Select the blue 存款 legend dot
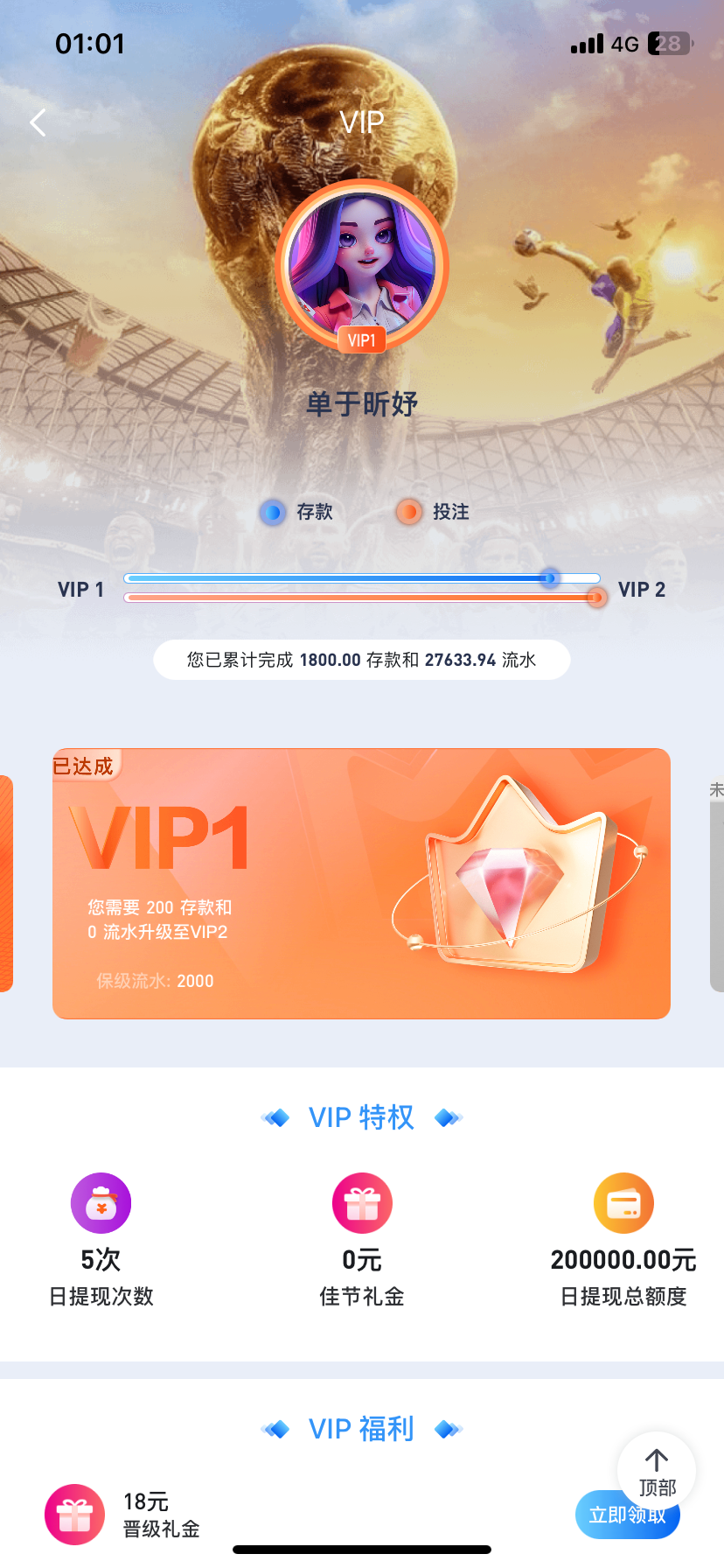724x1568 pixels. [x=273, y=513]
